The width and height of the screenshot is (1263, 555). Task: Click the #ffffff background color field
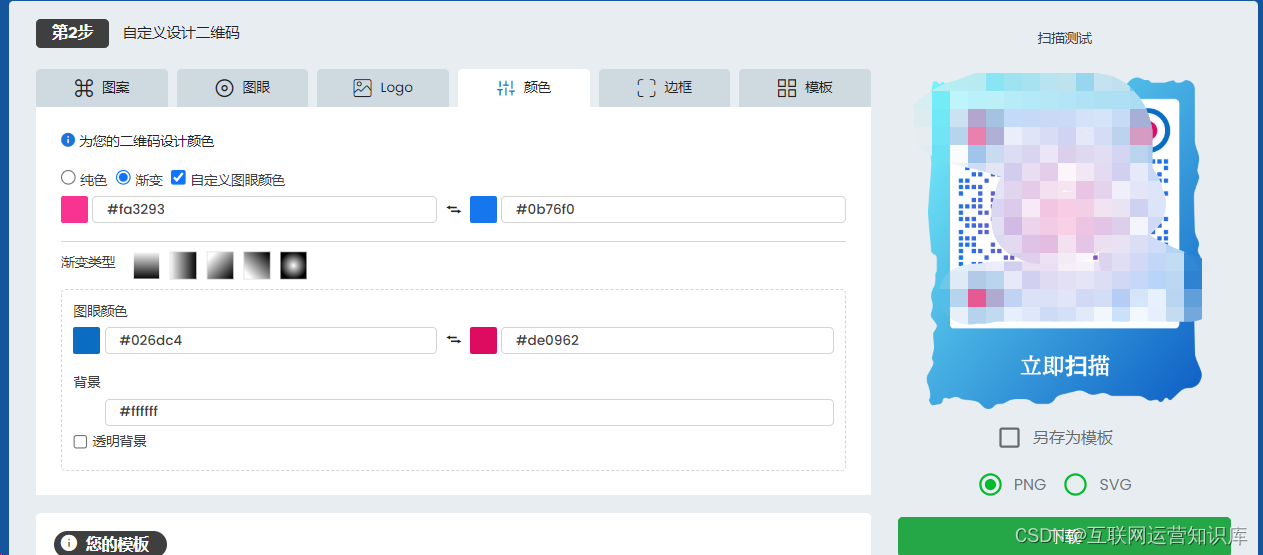[x=469, y=412]
